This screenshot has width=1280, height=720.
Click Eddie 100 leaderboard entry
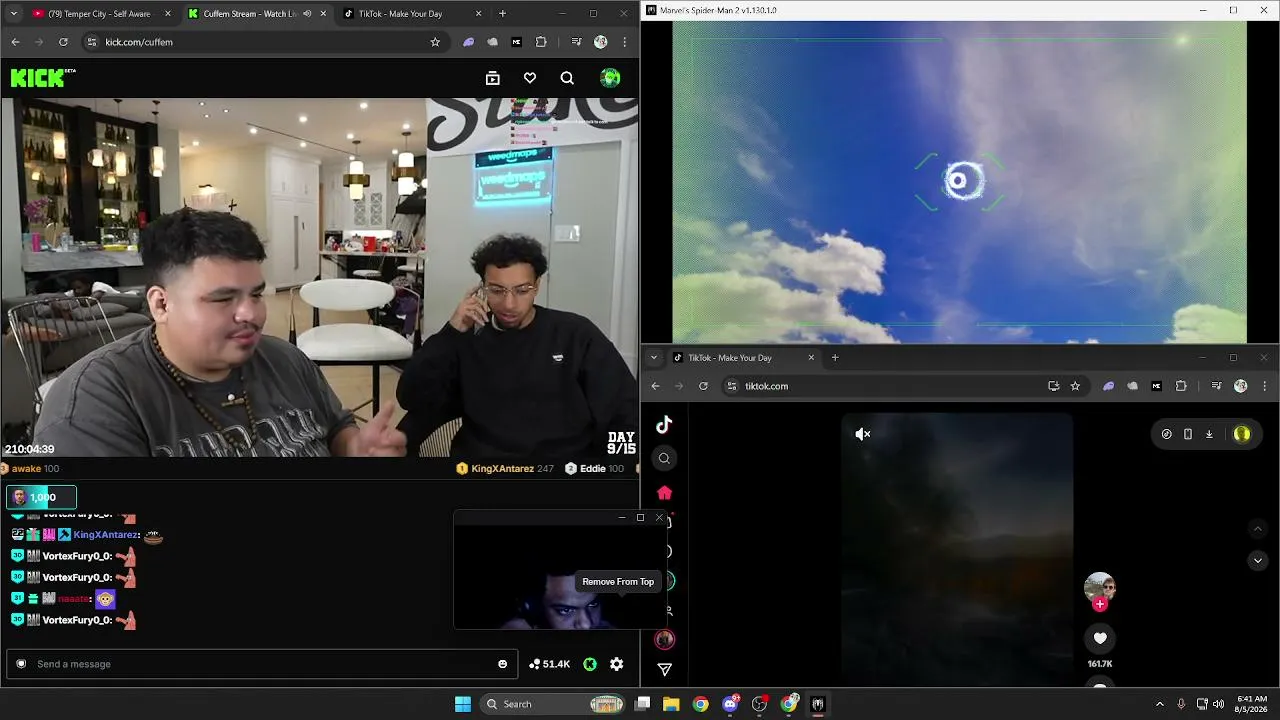tap(594, 468)
